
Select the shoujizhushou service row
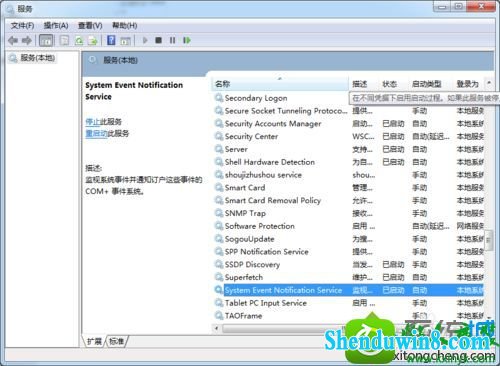[x=349, y=175]
